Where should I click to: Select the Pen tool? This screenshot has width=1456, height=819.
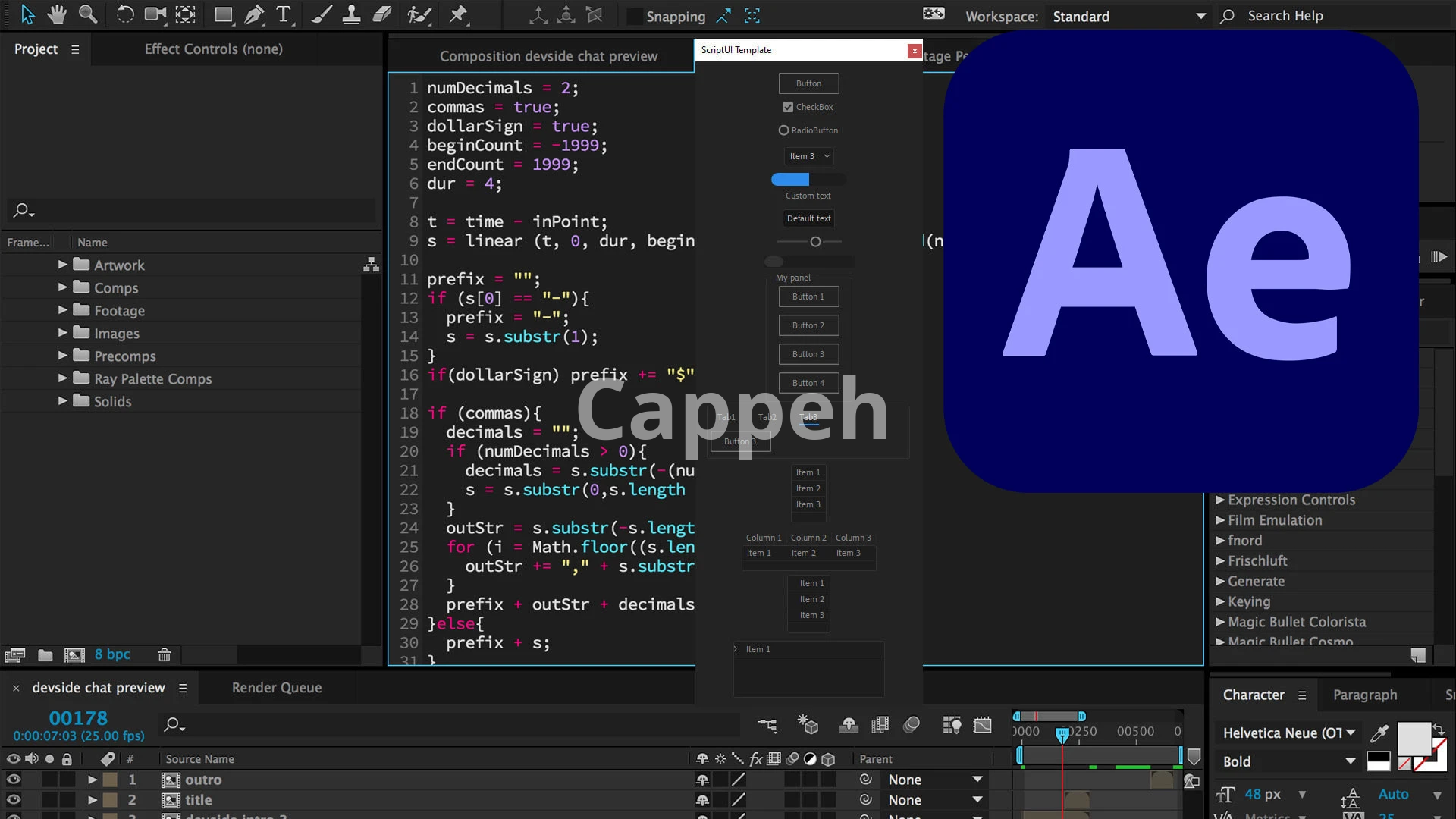coord(254,14)
